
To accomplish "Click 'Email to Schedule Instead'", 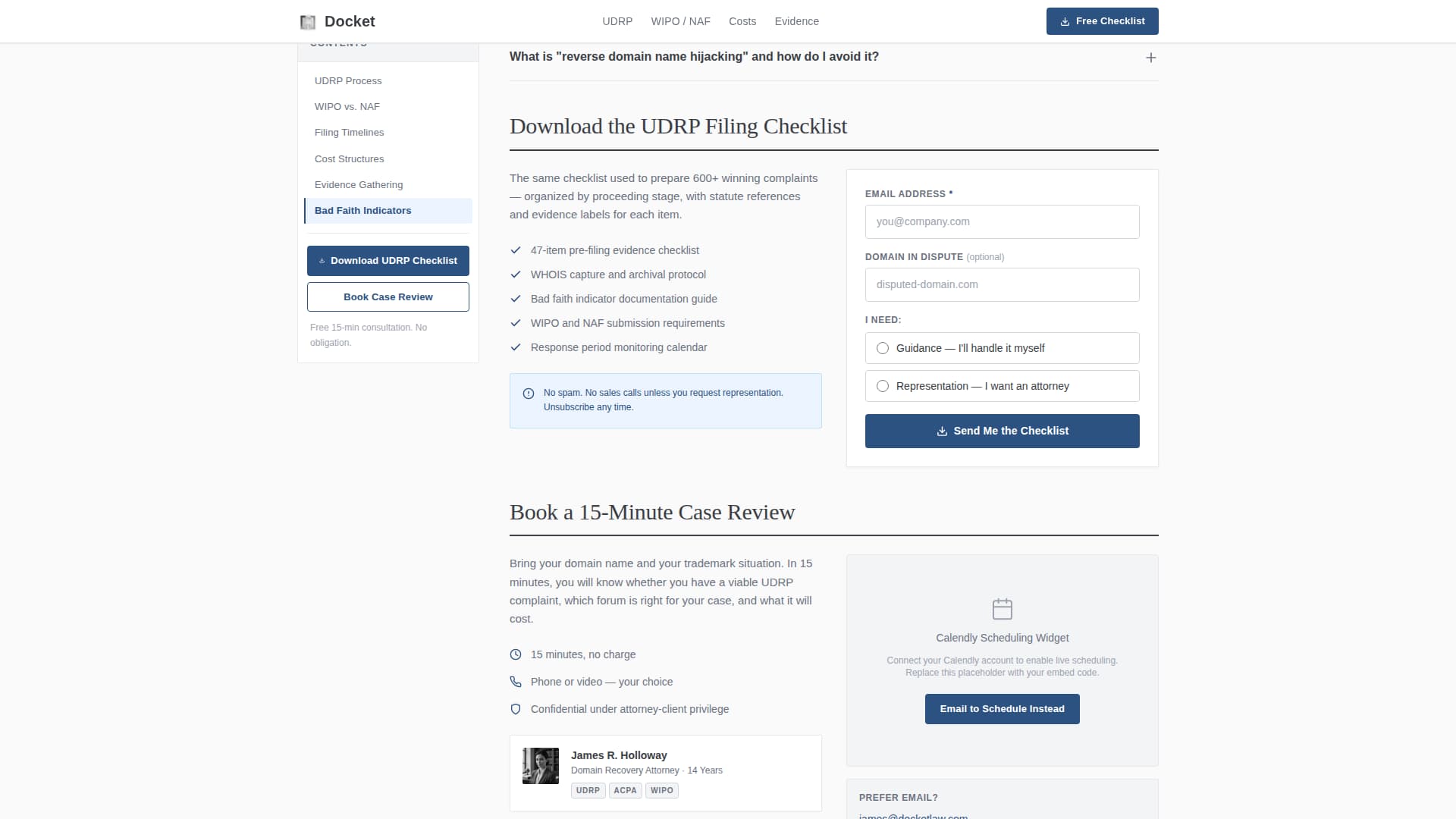I will point(1002,708).
